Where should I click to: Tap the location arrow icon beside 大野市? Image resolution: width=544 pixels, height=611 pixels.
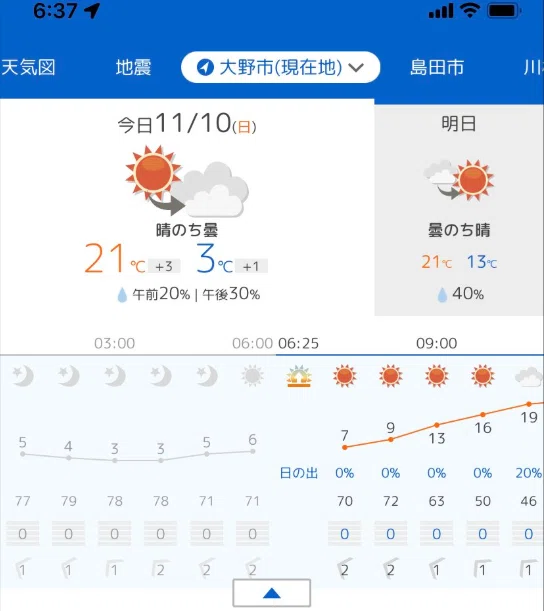pos(205,67)
